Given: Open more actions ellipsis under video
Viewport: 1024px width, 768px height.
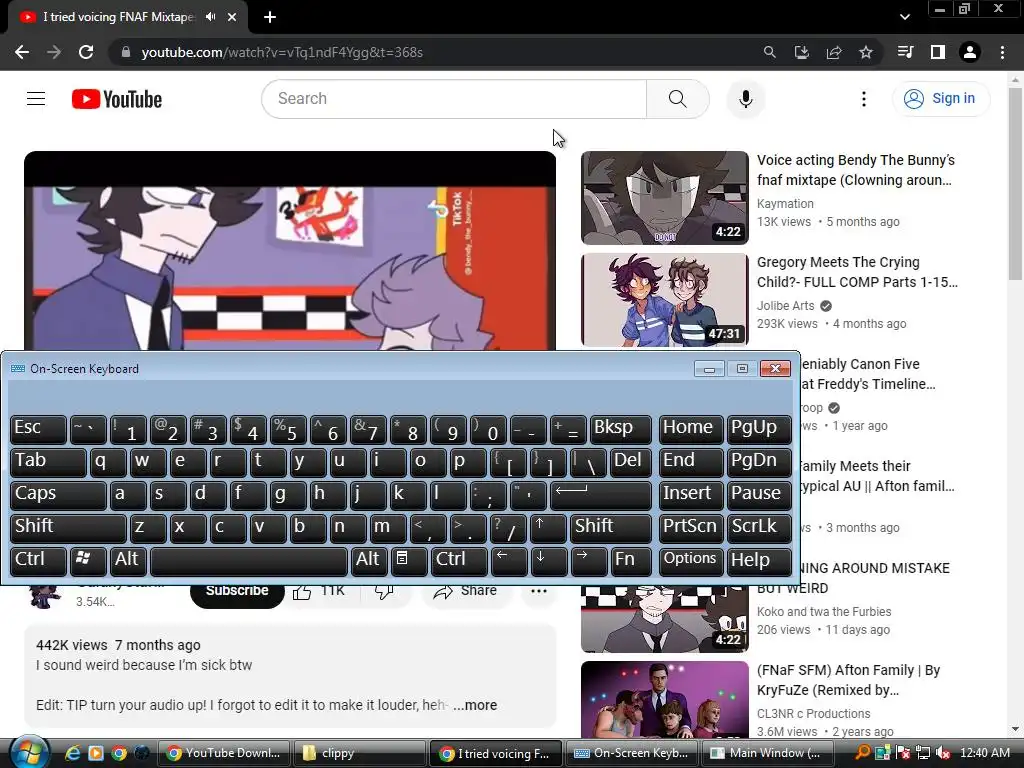Looking at the screenshot, I should coord(539,591).
